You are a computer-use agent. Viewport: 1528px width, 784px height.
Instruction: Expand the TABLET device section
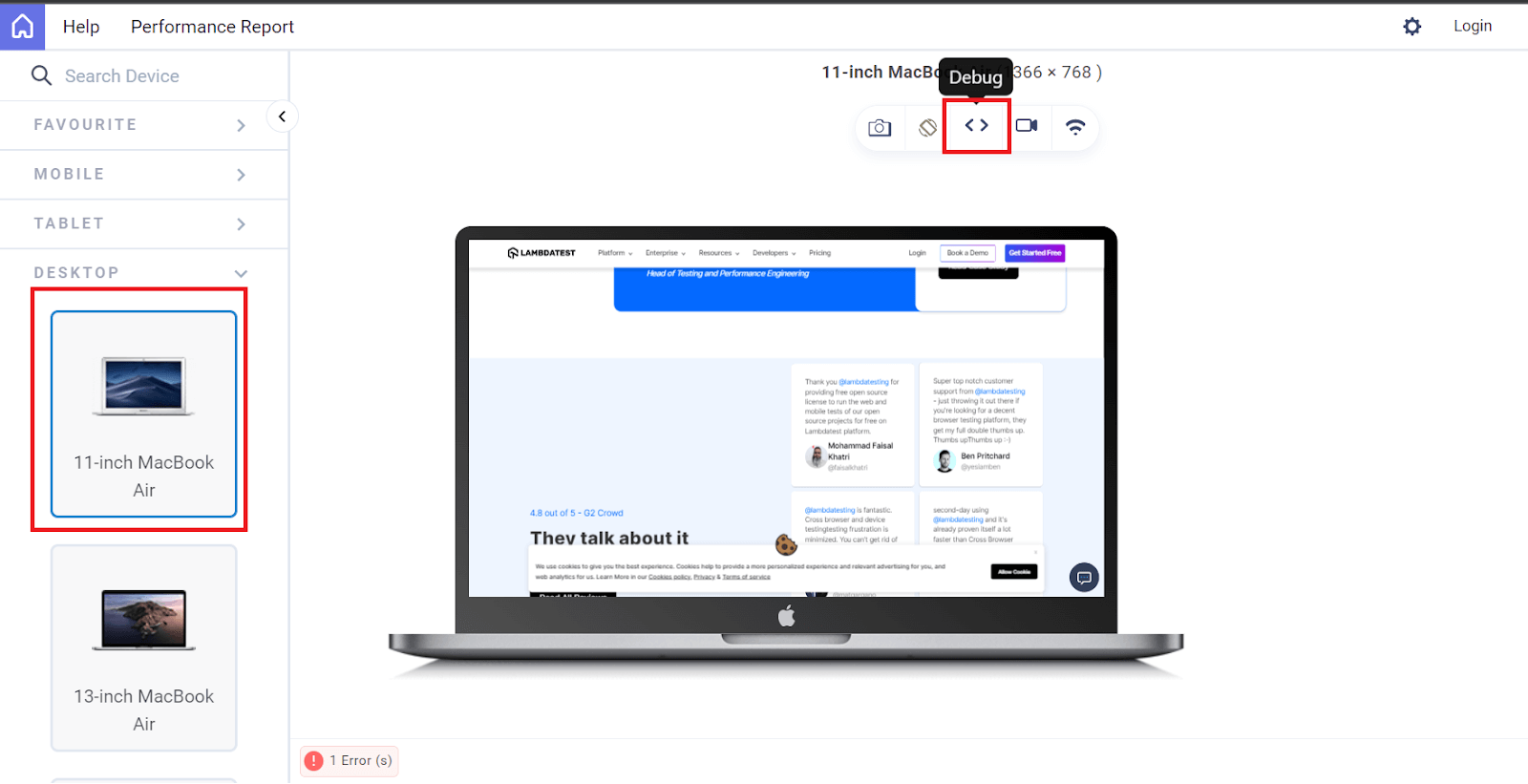(143, 224)
